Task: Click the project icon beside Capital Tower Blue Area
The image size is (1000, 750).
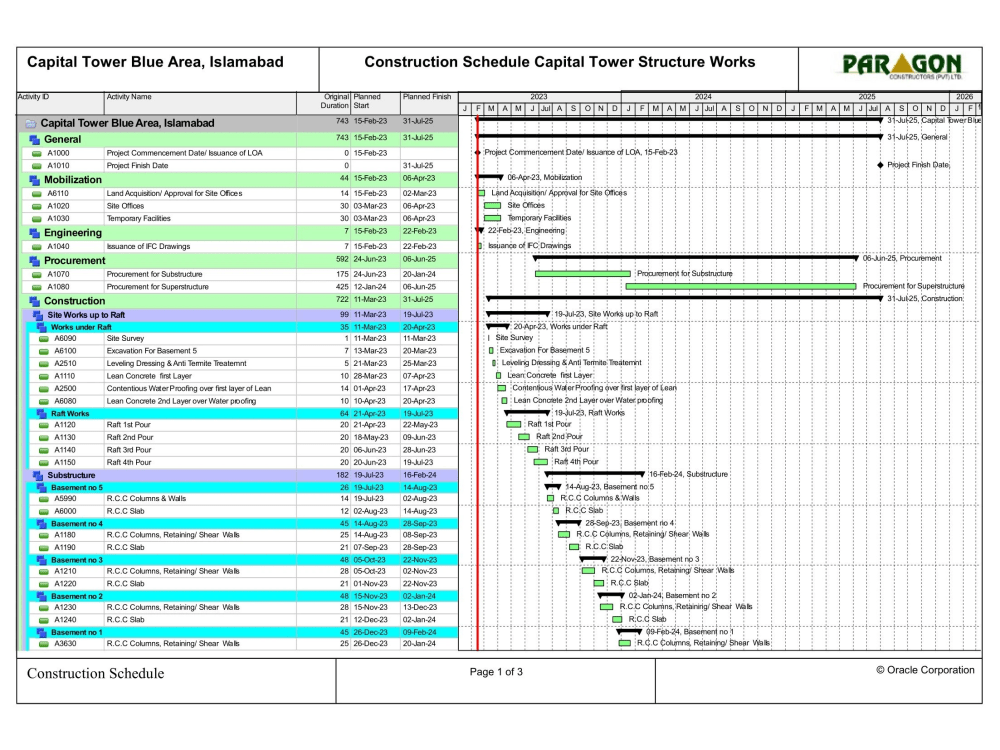Action: 30,123
